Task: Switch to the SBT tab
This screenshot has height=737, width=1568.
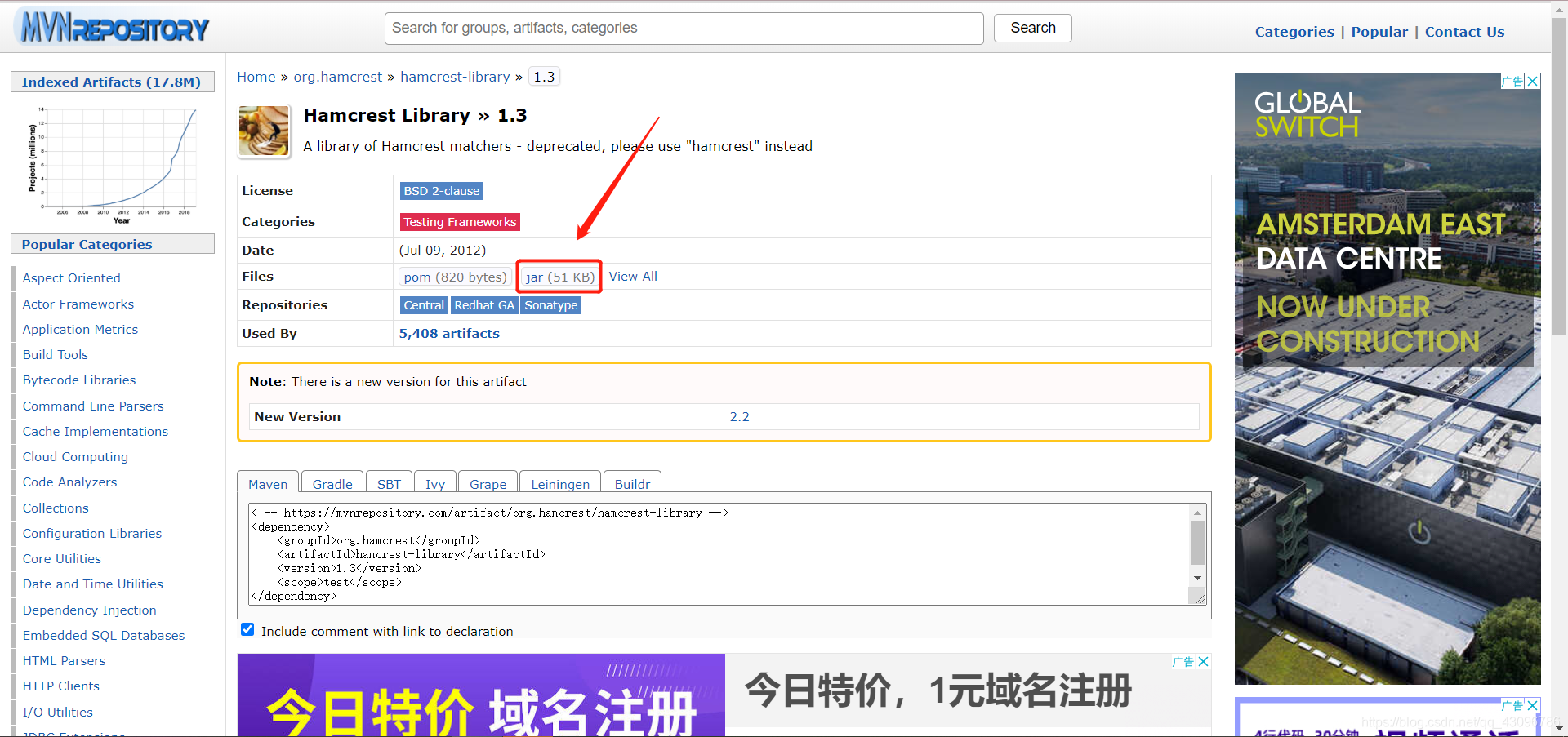Action: 389,483
